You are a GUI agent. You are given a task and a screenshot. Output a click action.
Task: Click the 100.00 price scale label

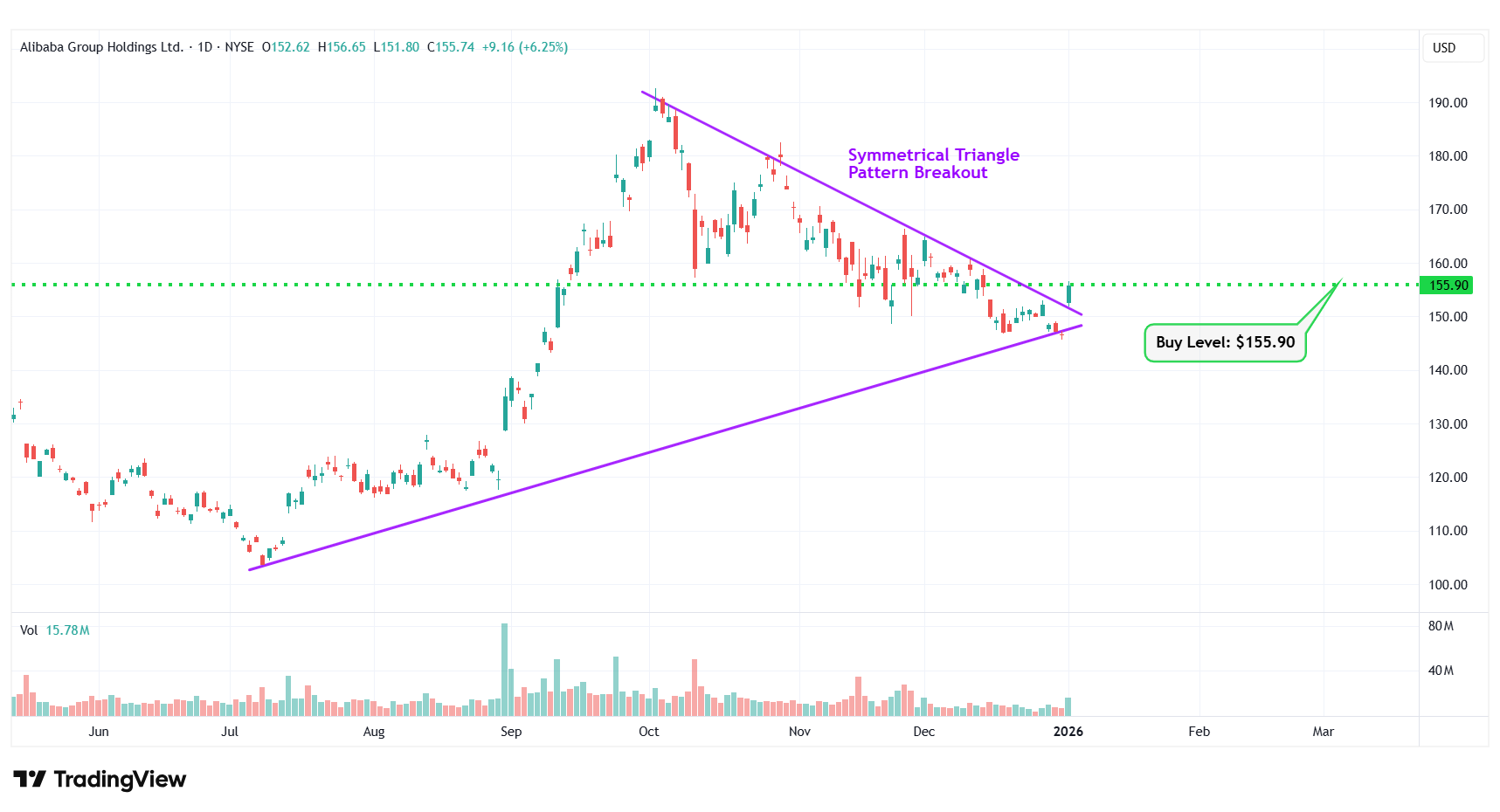coord(1448,585)
